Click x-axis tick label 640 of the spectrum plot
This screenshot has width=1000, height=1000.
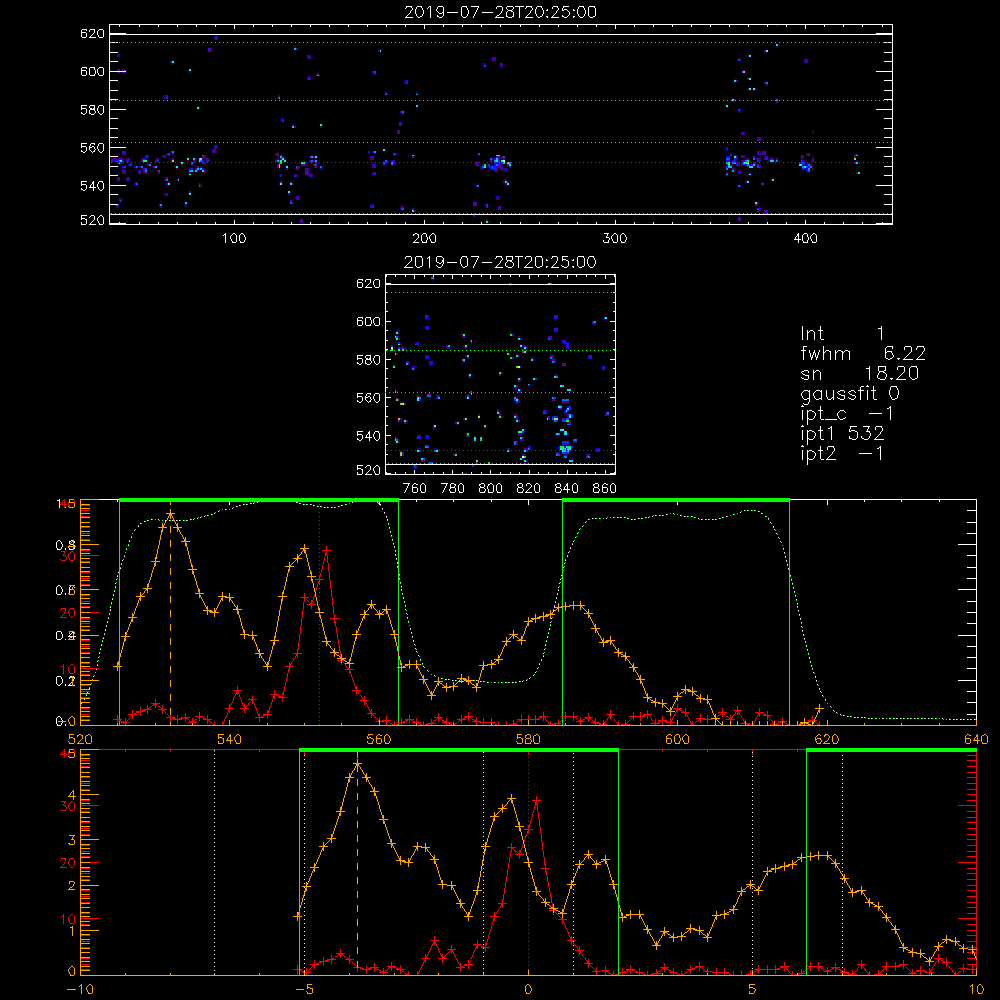click(x=976, y=740)
